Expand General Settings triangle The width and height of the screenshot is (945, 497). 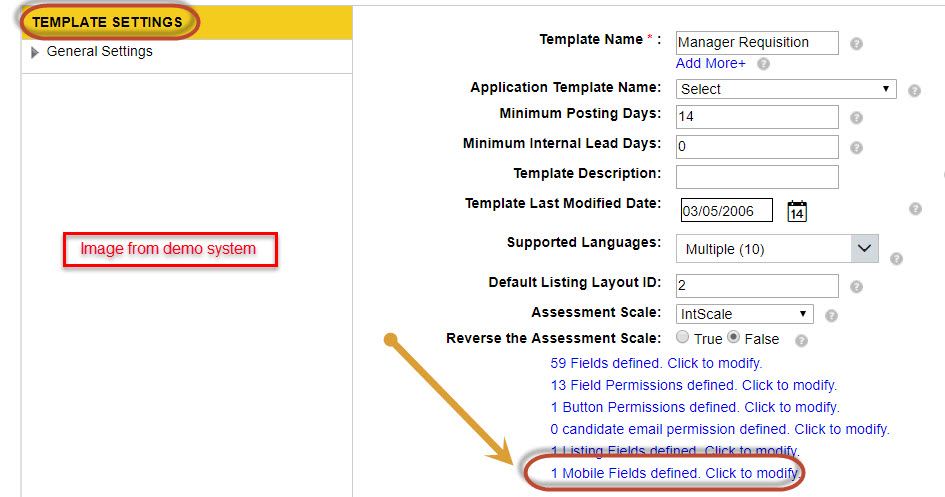[34, 52]
